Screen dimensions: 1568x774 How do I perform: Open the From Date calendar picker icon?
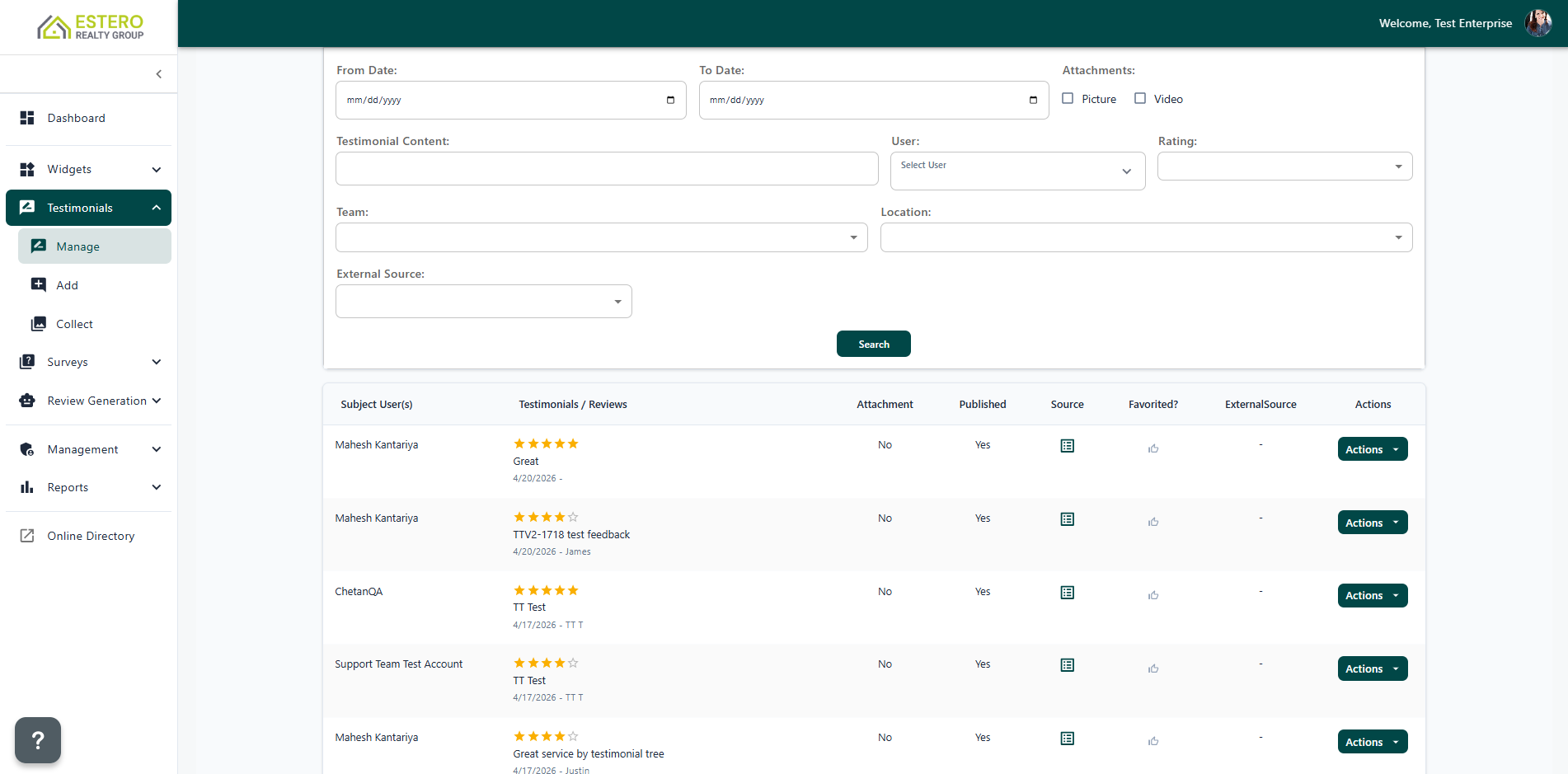(670, 101)
